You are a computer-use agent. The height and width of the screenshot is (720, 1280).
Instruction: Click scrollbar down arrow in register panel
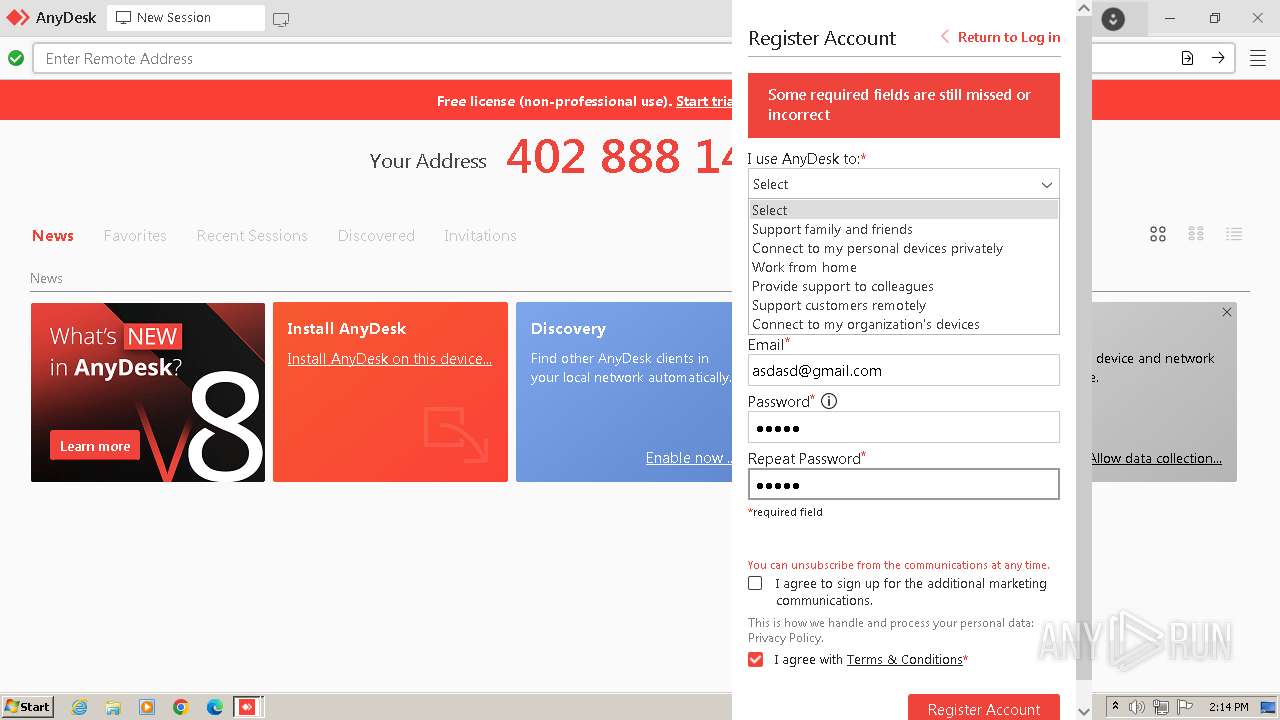coord(1084,711)
